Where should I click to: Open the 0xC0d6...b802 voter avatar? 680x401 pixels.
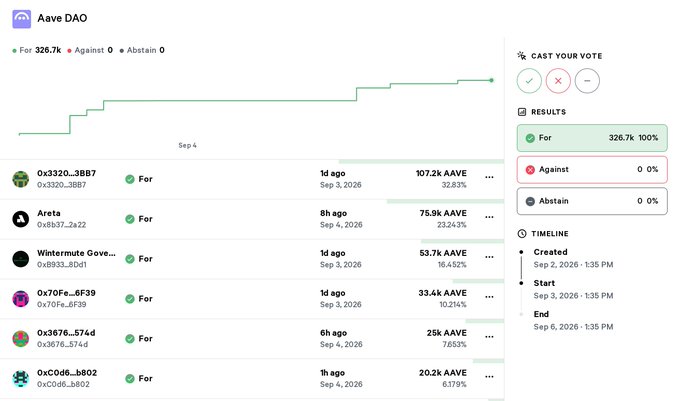pyautogui.click(x=20, y=378)
